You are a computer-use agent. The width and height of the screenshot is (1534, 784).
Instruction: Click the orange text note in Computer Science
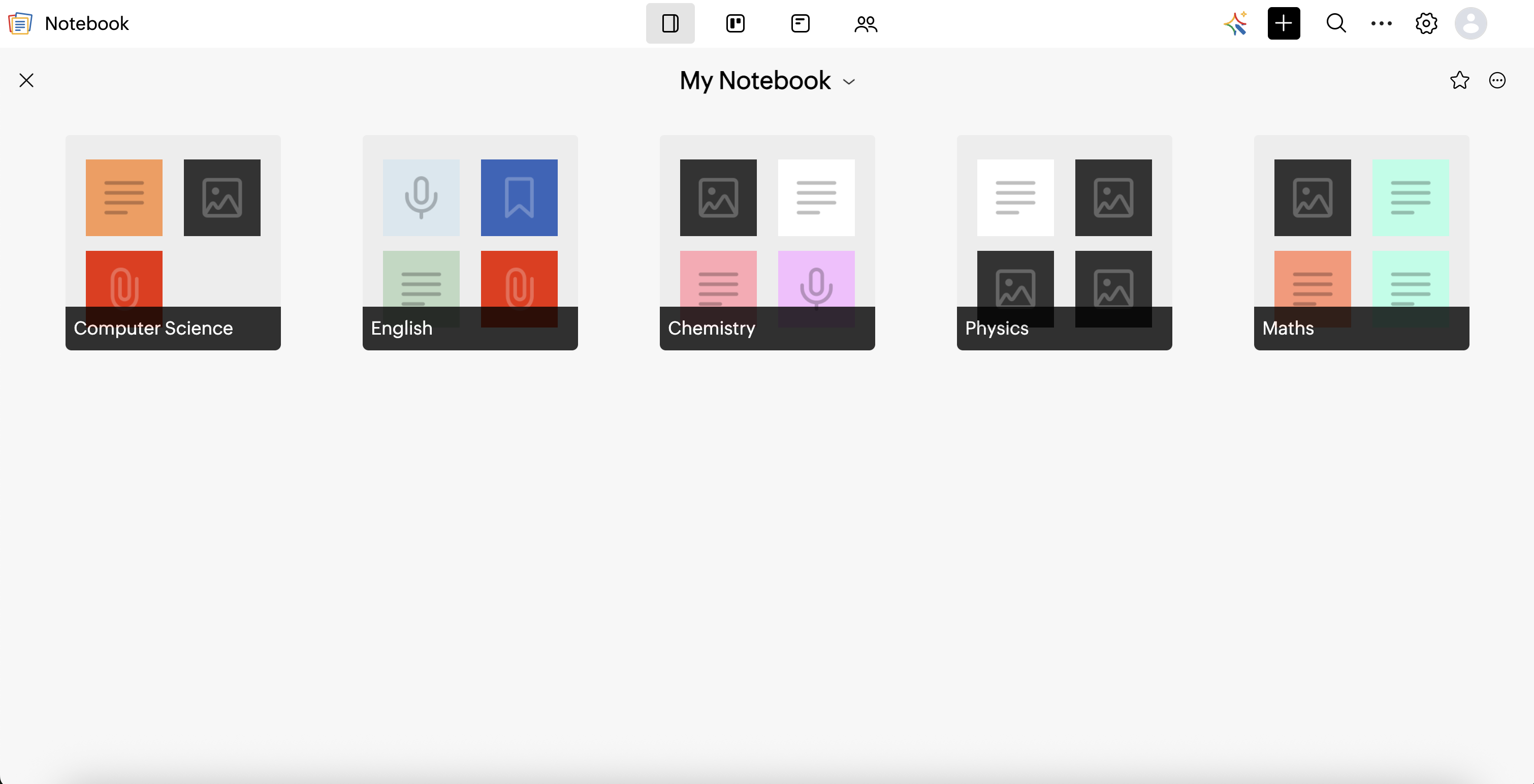click(124, 198)
